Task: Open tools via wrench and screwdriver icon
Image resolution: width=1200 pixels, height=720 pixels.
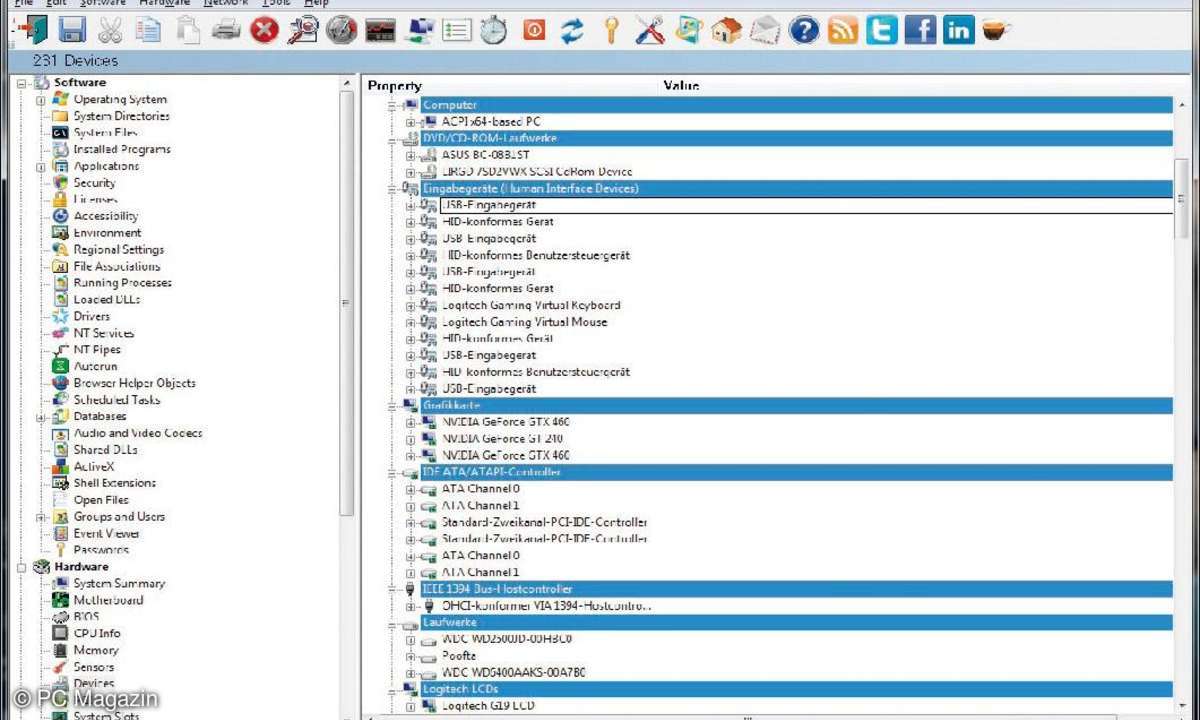Action: point(650,30)
